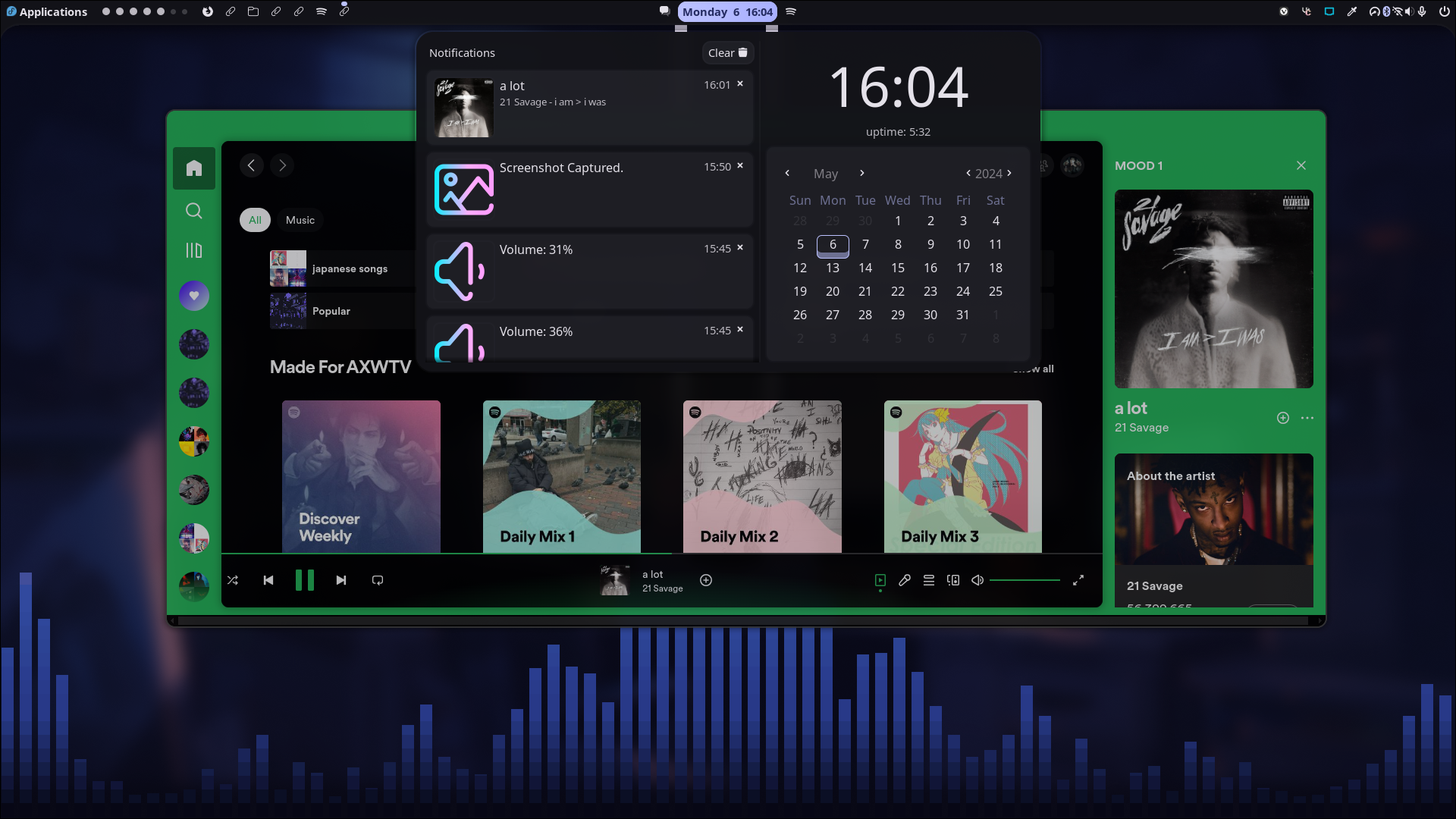This screenshot has height=819, width=1456.
Task: Pause the current song
Action: (305, 580)
